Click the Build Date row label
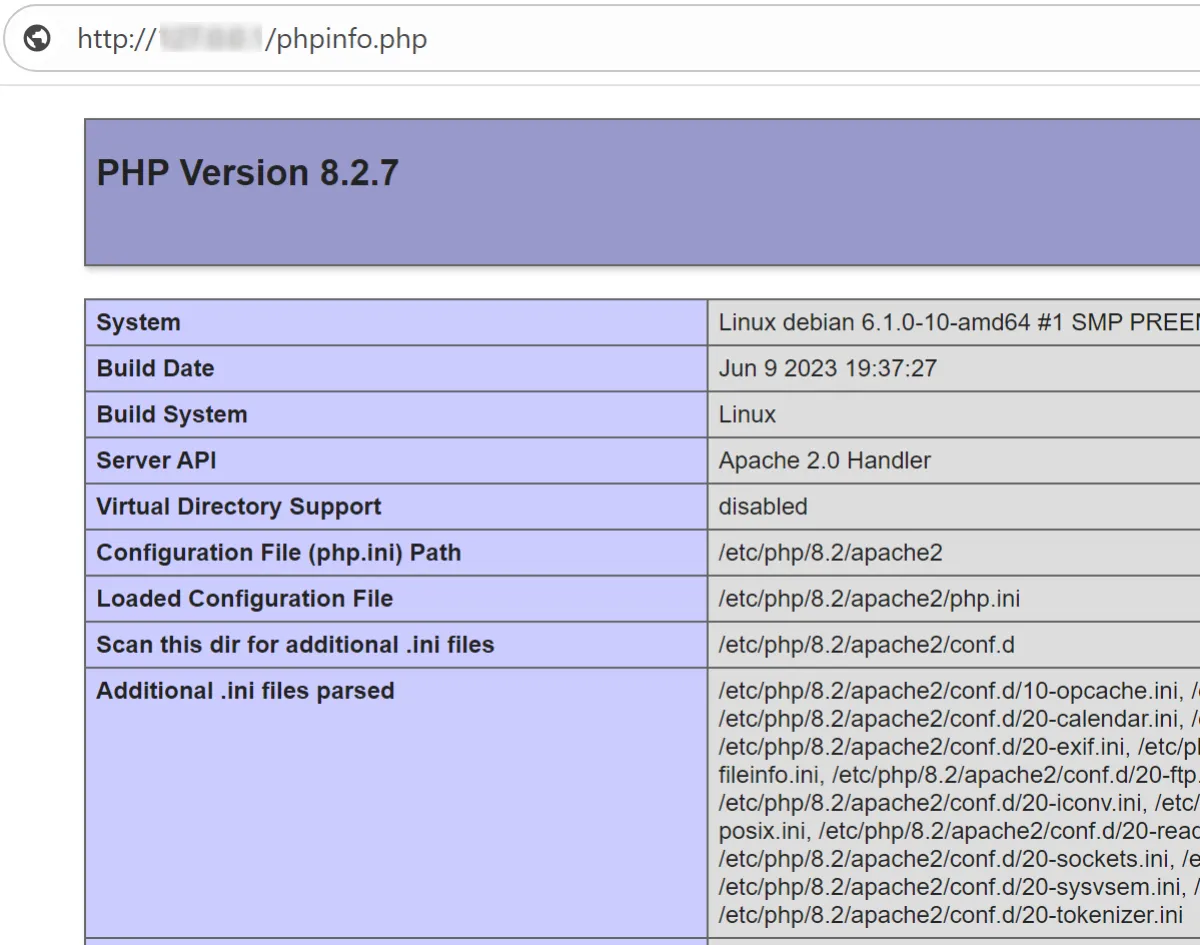The height and width of the screenshot is (945, 1200). click(x=155, y=369)
